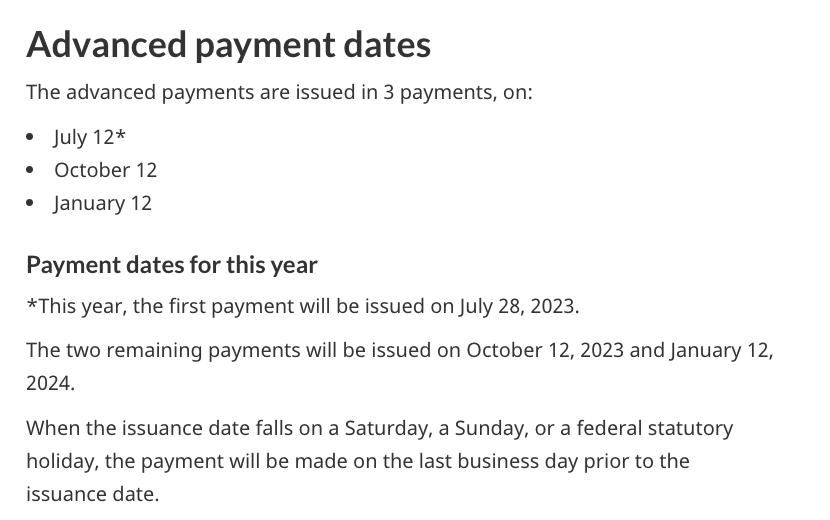830x520 pixels.
Task: Click the '2024.' text on its own line
Action: click(50, 383)
